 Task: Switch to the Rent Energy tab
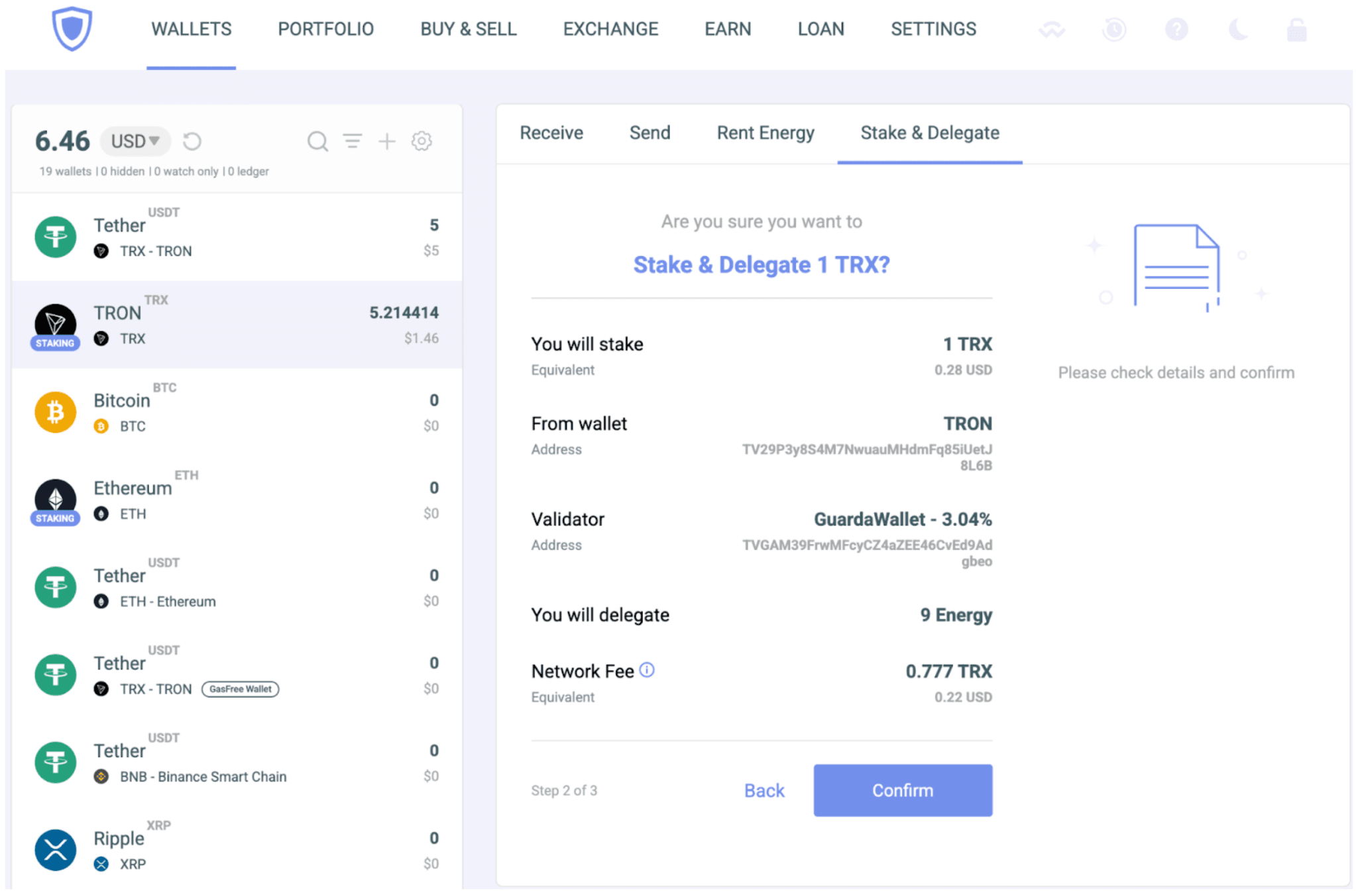pyautogui.click(x=765, y=133)
